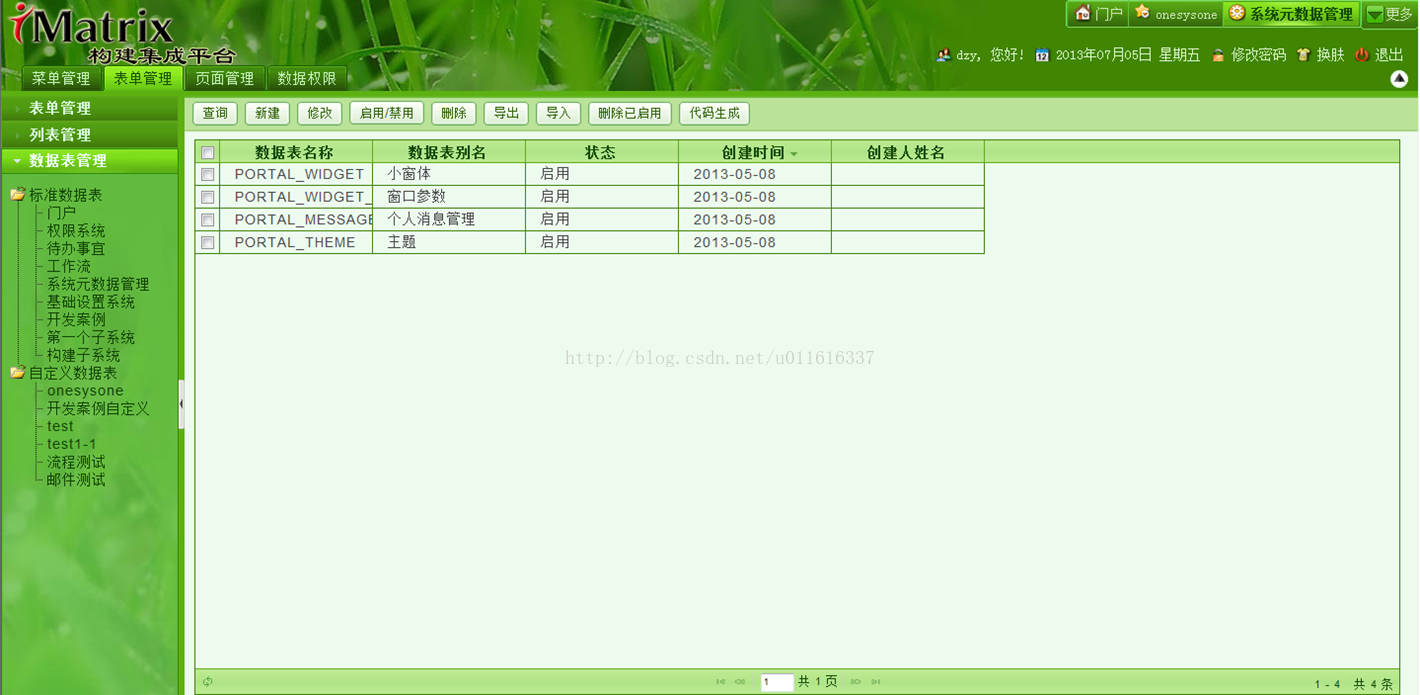Go to last page with pager icon
The height and width of the screenshot is (695, 1420).
tap(876, 682)
